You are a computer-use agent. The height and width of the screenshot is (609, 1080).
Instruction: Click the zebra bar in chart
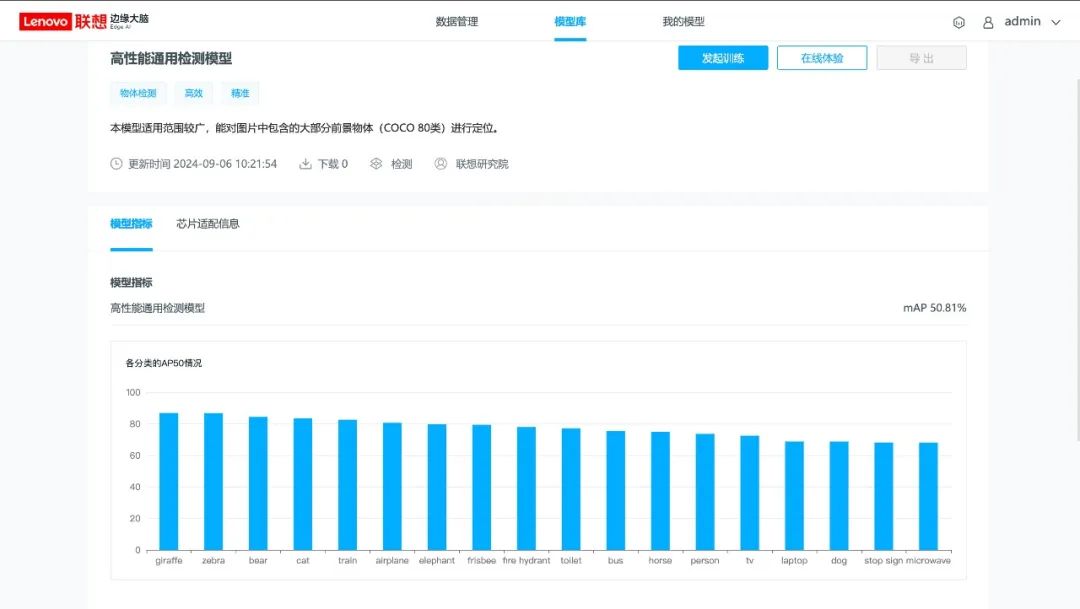point(214,482)
